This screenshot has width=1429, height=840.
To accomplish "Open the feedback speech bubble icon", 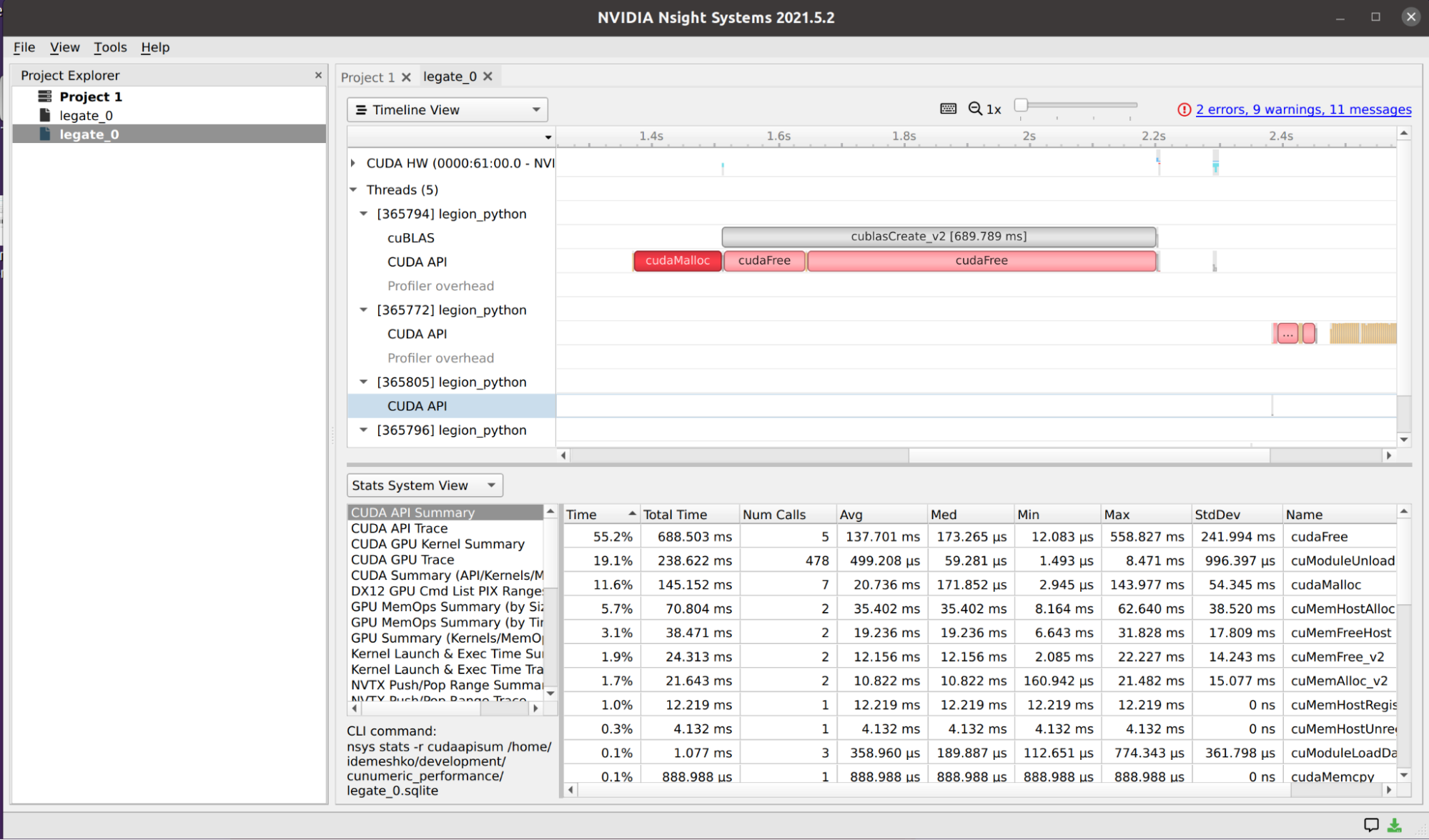I will point(1371,825).
